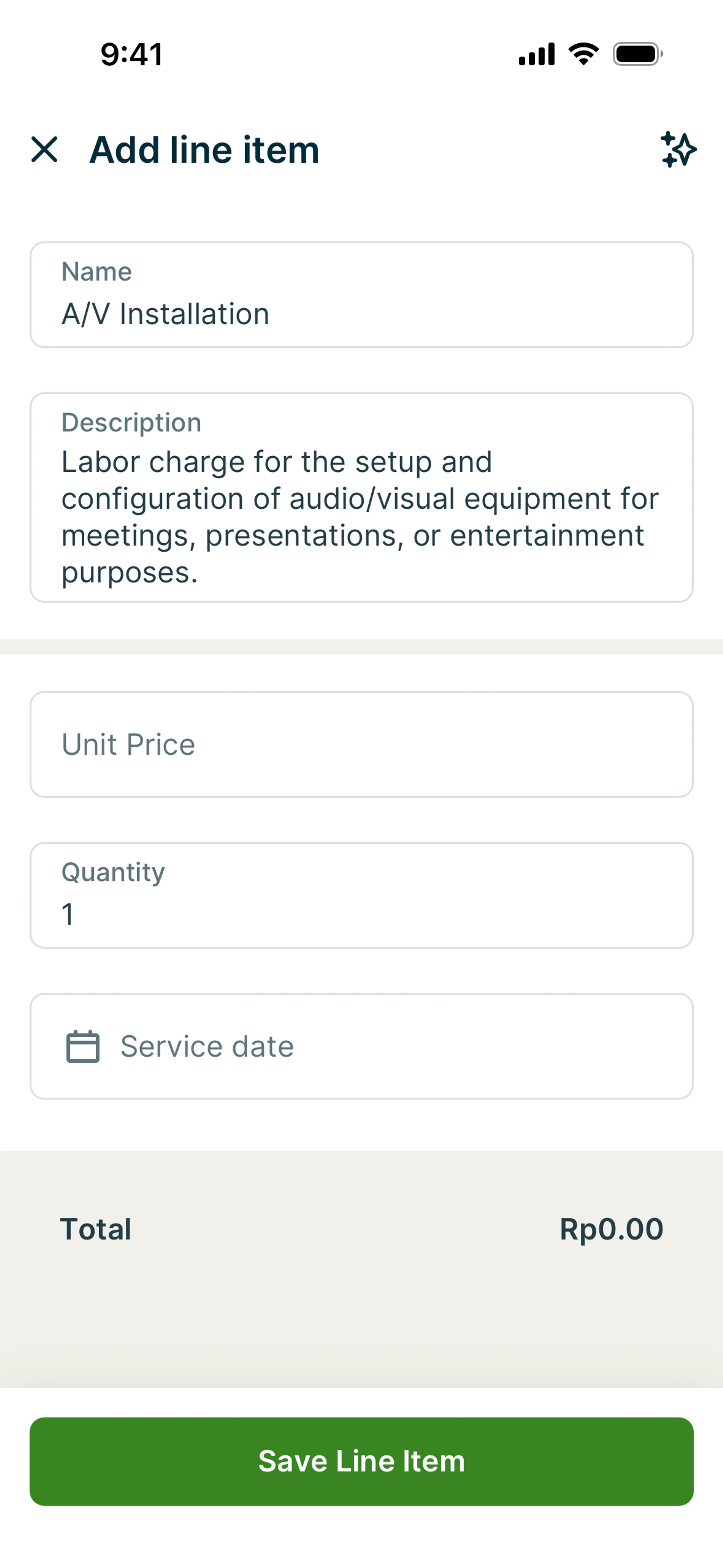Click the word 'purposes.' in description
The width and height of the screenshot is (723, 1568).
[130, 573]
